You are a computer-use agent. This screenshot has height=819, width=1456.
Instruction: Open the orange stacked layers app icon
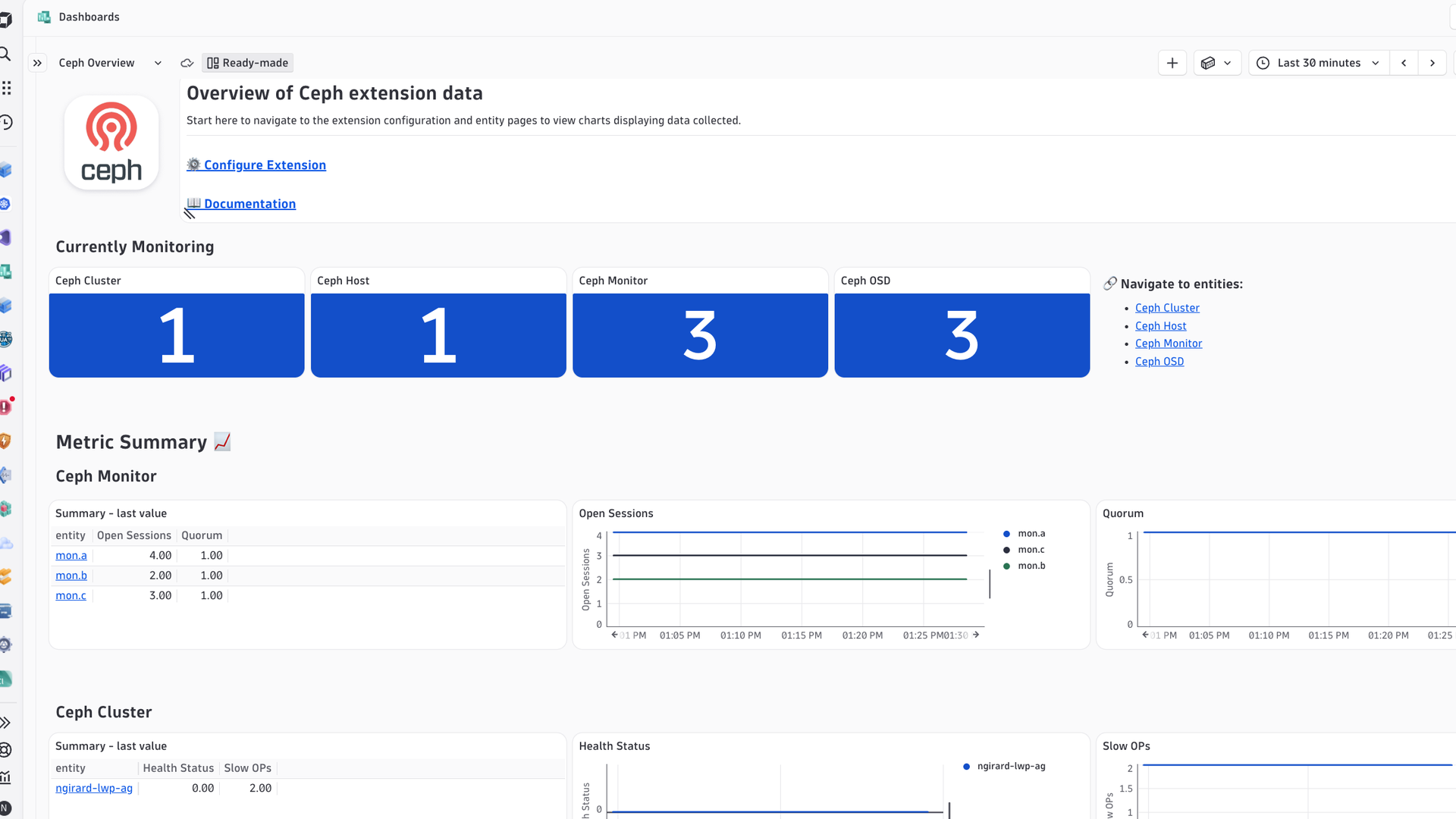(5, 576)
